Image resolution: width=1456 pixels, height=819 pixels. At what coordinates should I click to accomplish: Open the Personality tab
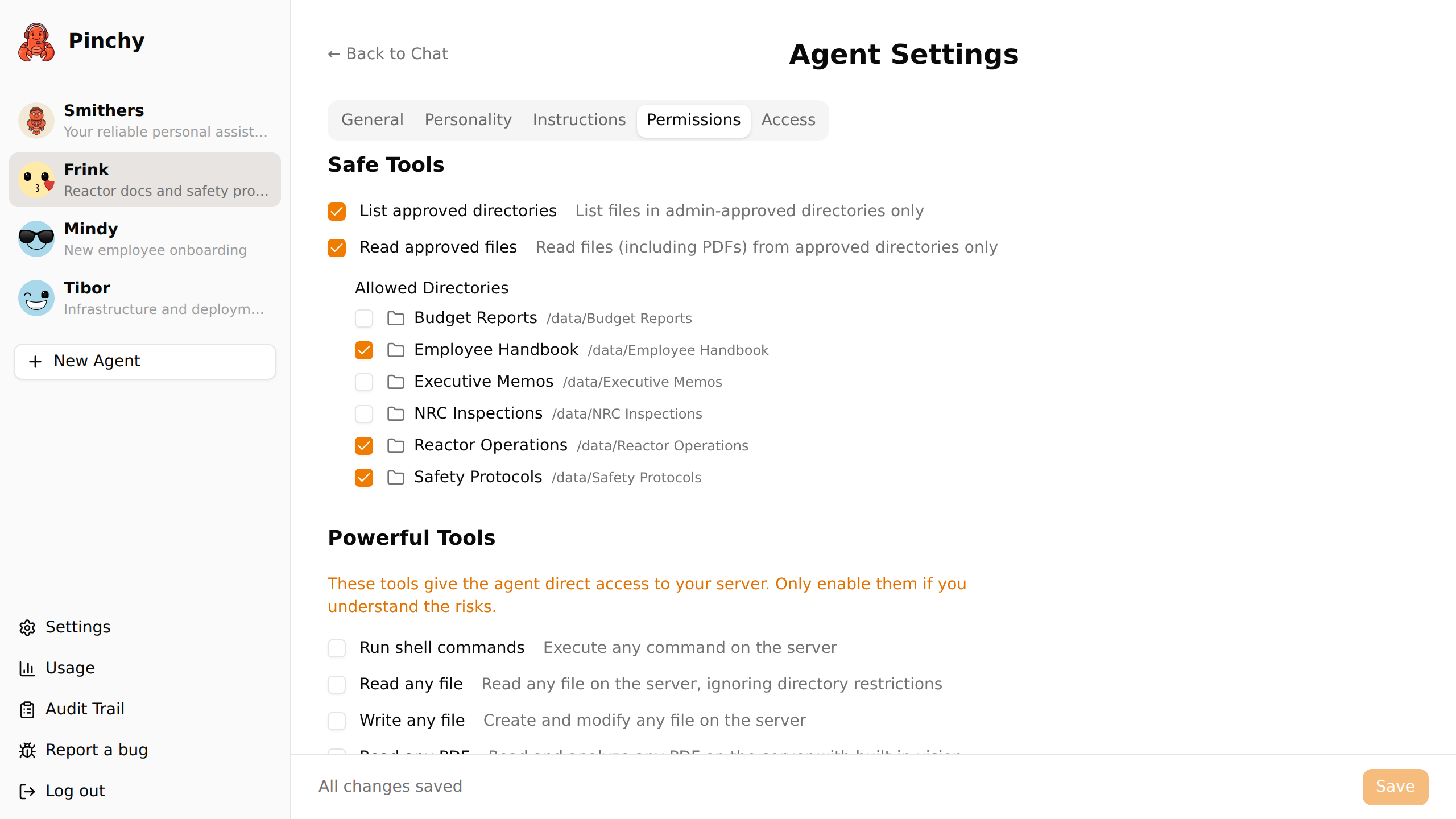pyautogui.click(x=468, y=120)
